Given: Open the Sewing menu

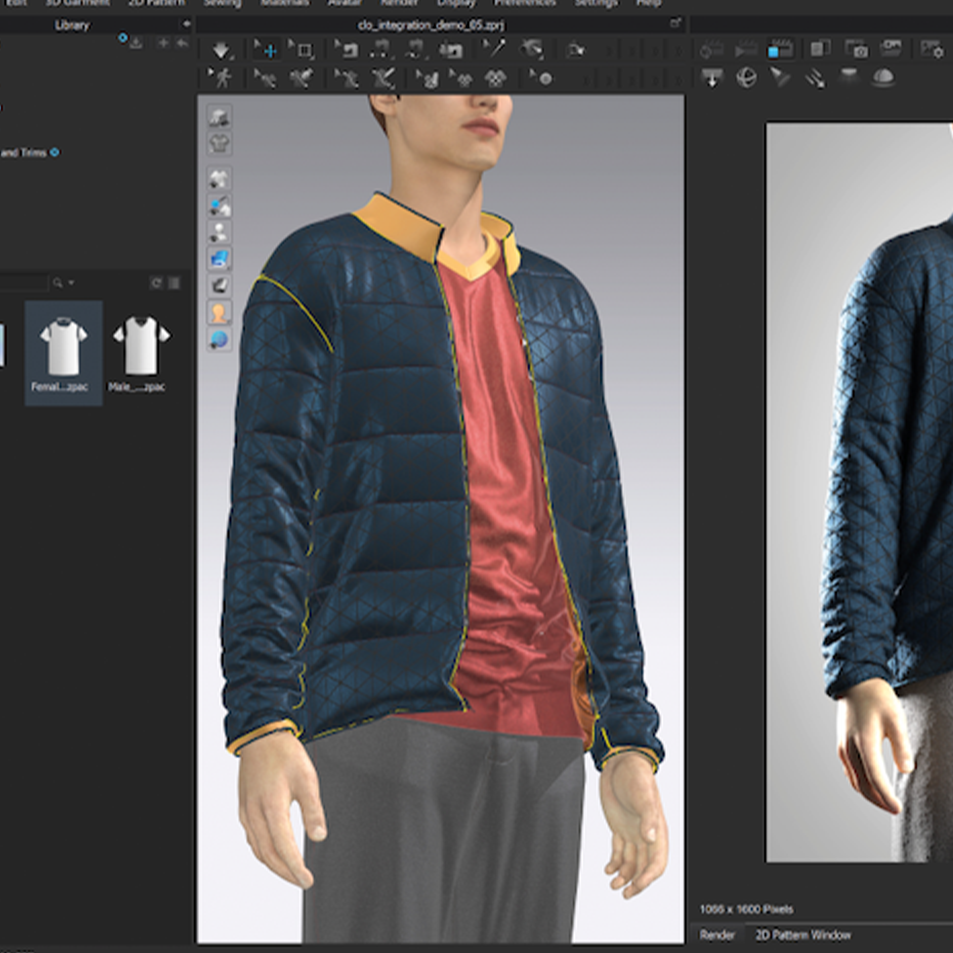Looking at the screenshot, I should [222, 3].
